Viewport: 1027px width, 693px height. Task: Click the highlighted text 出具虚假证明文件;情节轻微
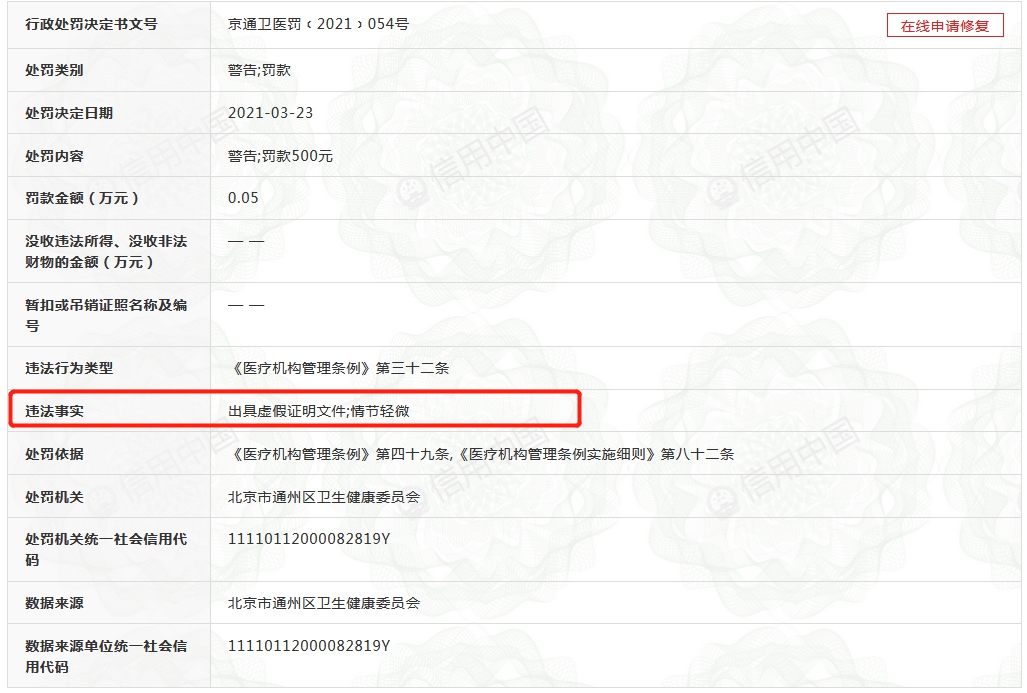tap(318, 411)
